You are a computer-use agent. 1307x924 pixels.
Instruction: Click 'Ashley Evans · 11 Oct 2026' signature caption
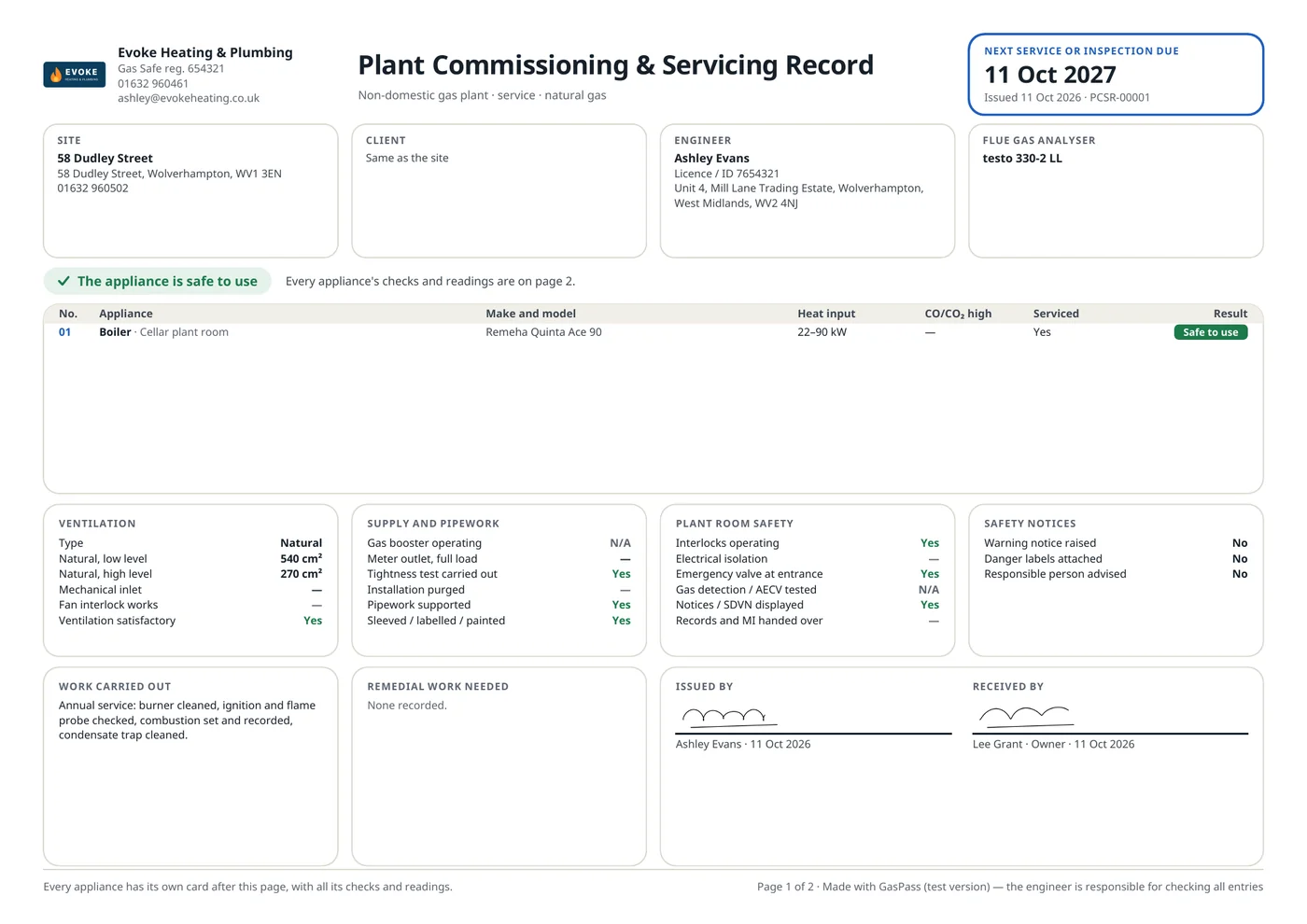tap(743, 745)
